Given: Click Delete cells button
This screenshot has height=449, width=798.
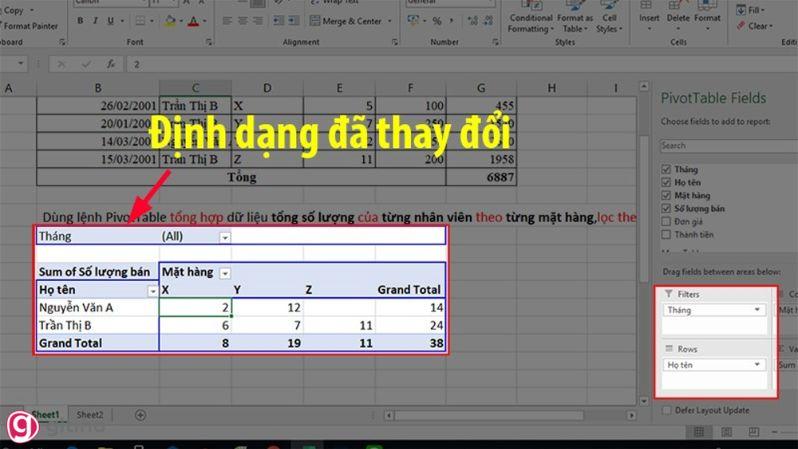Looking at the screenshot, I should coord(678,15).
